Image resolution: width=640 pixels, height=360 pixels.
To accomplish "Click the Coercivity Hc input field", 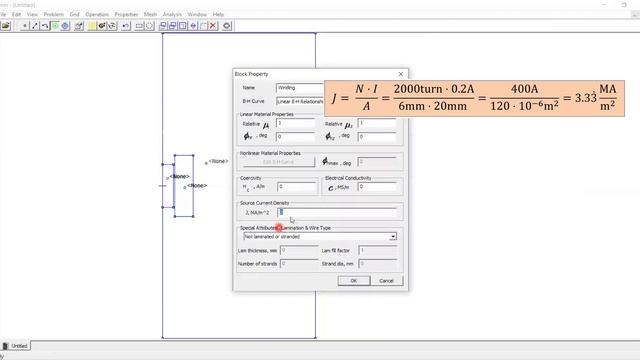I will pyautogui.click(x=297, y=187).
